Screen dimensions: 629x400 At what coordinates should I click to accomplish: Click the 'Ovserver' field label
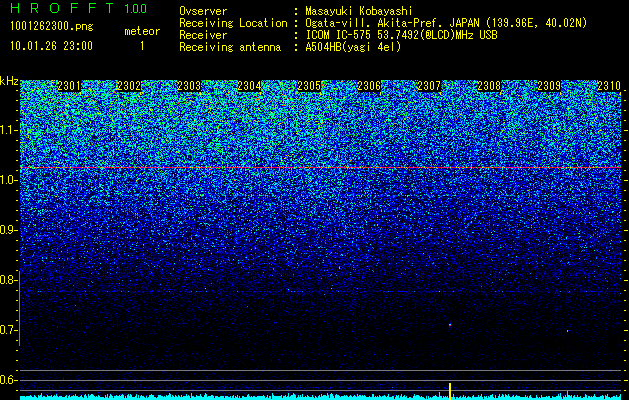click(x=203, y=11)
